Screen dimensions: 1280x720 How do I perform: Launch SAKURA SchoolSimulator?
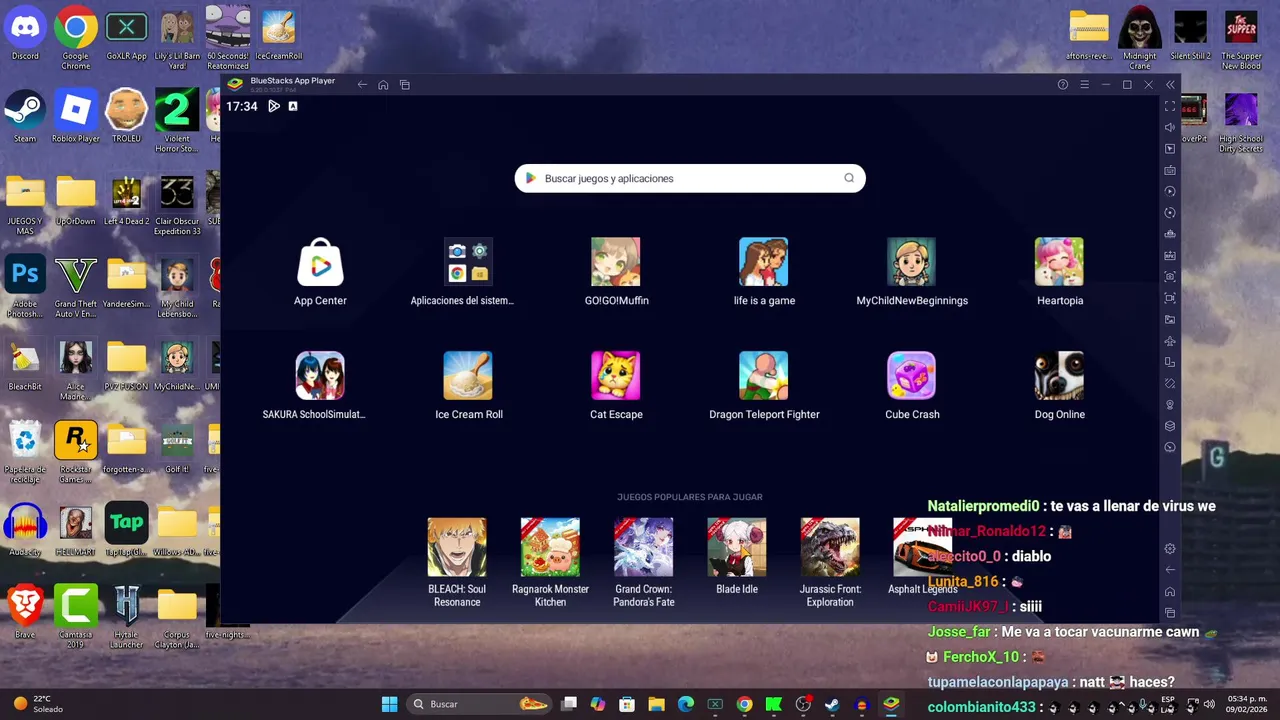(320, 386)
